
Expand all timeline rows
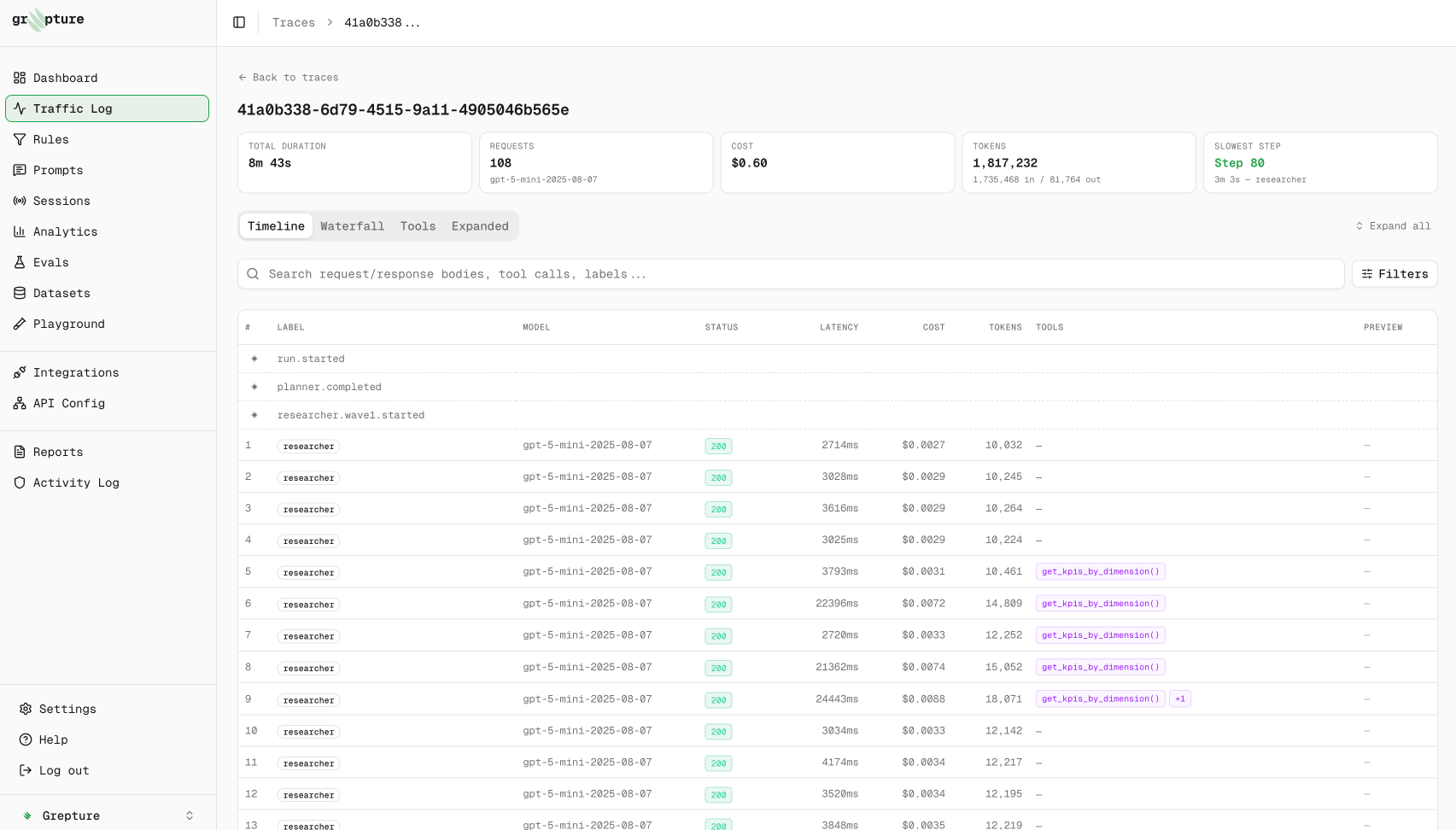[1393, 226]
